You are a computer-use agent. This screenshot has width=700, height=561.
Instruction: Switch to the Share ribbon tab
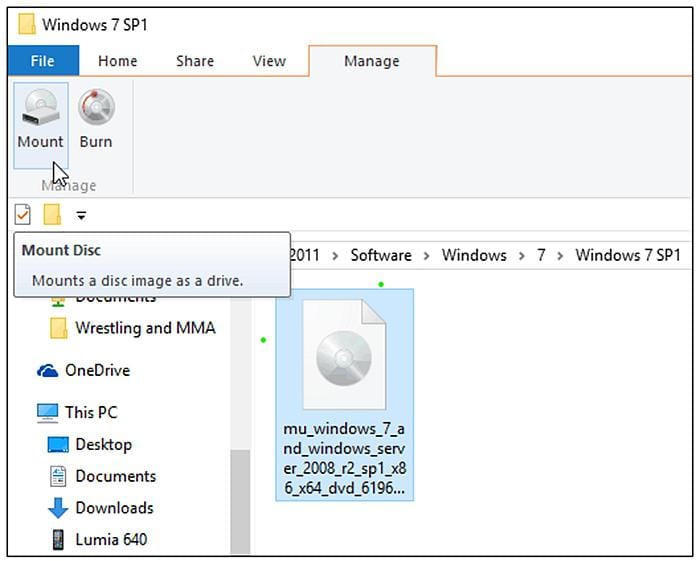coord(195,61)
